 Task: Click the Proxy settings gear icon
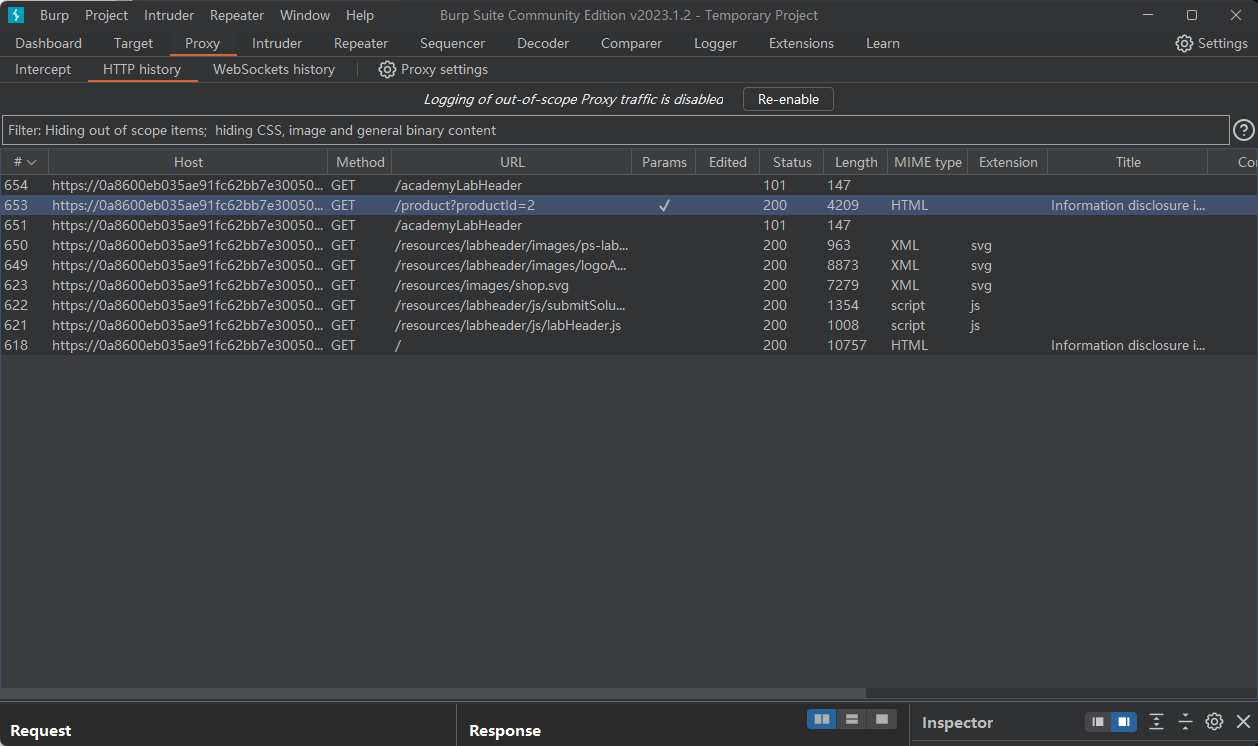[x=387, y=69]
